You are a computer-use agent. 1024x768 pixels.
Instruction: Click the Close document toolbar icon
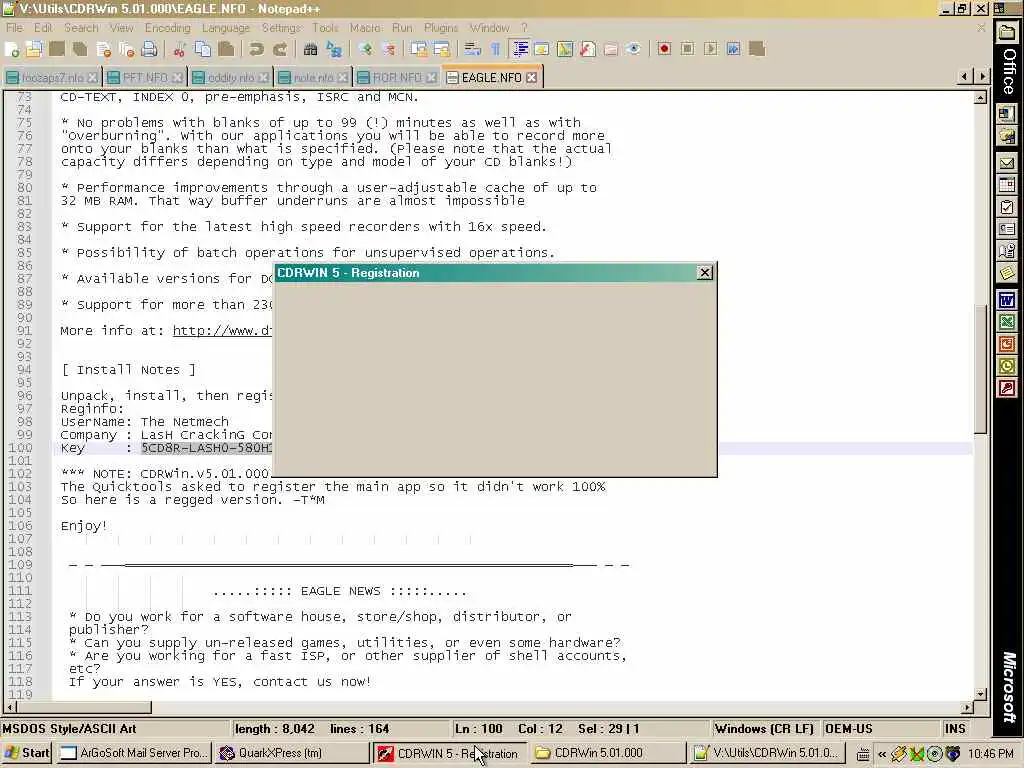pos(103,50)
